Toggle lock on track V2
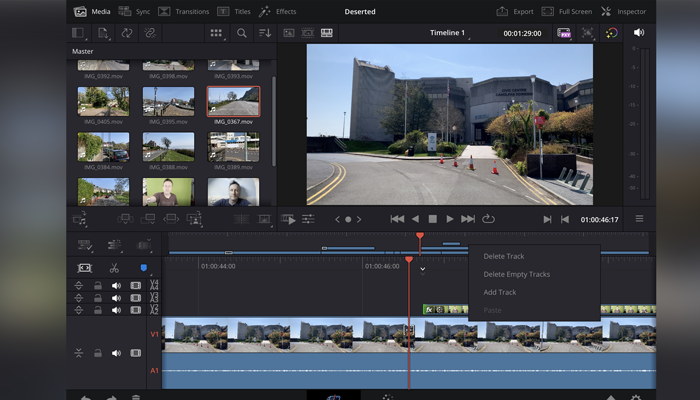This screenshot has height=400, width=700. click(x=98, y=310)
